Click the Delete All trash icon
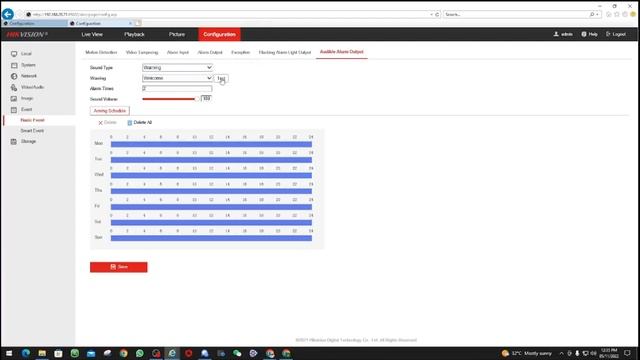 coord(130,123)
